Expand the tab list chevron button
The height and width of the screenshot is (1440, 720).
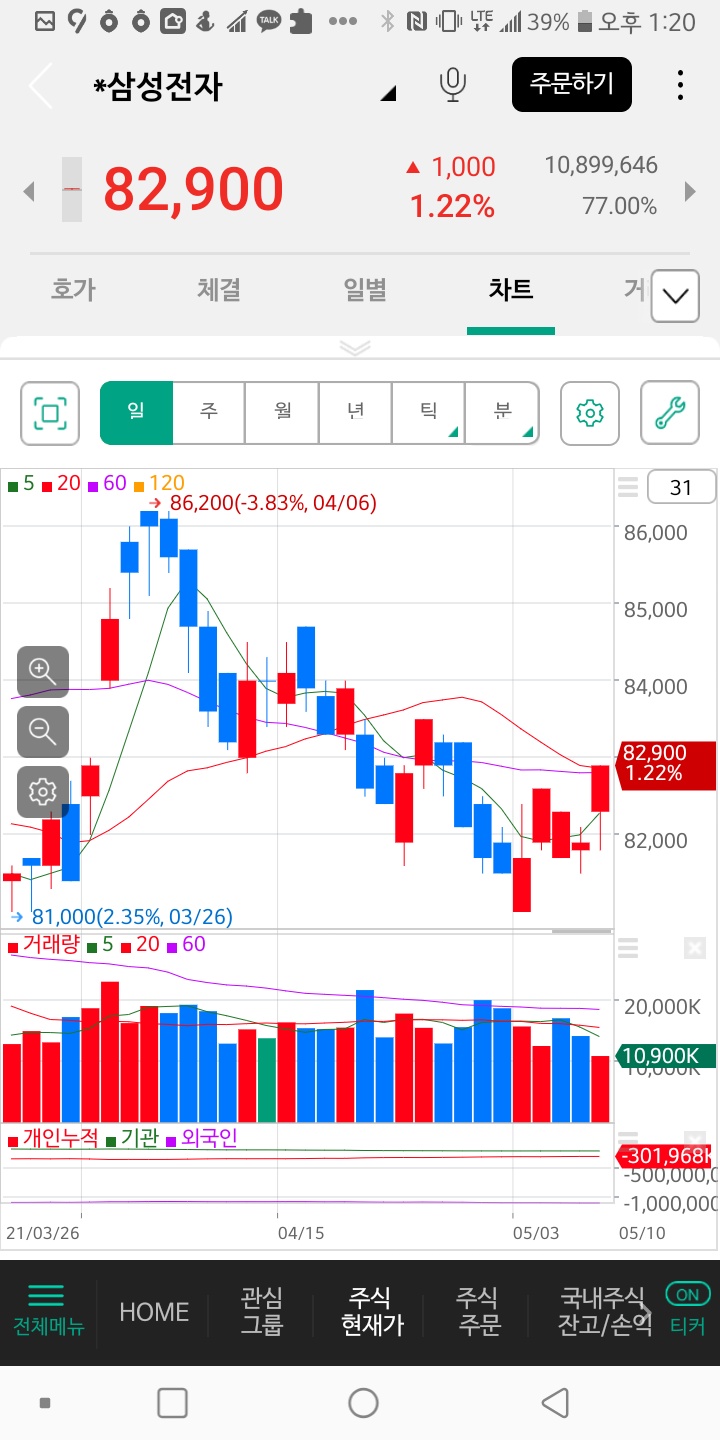[675, 297]
